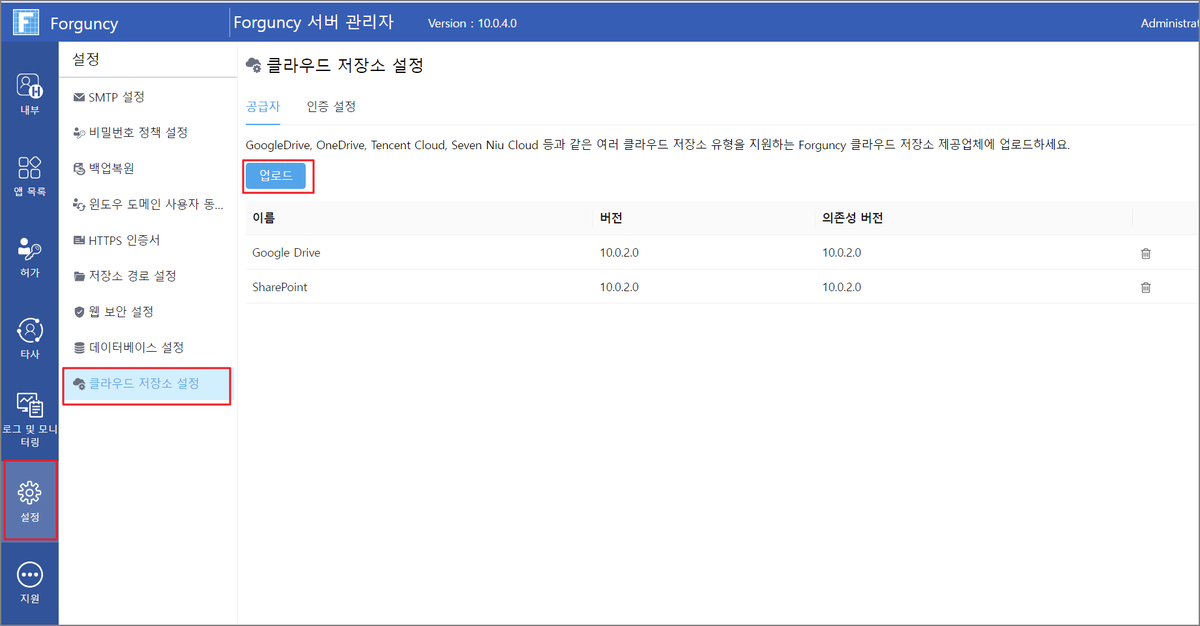
Task: Click Google Drive version 10.0.2.0 cell
Action: click(619, 253)
